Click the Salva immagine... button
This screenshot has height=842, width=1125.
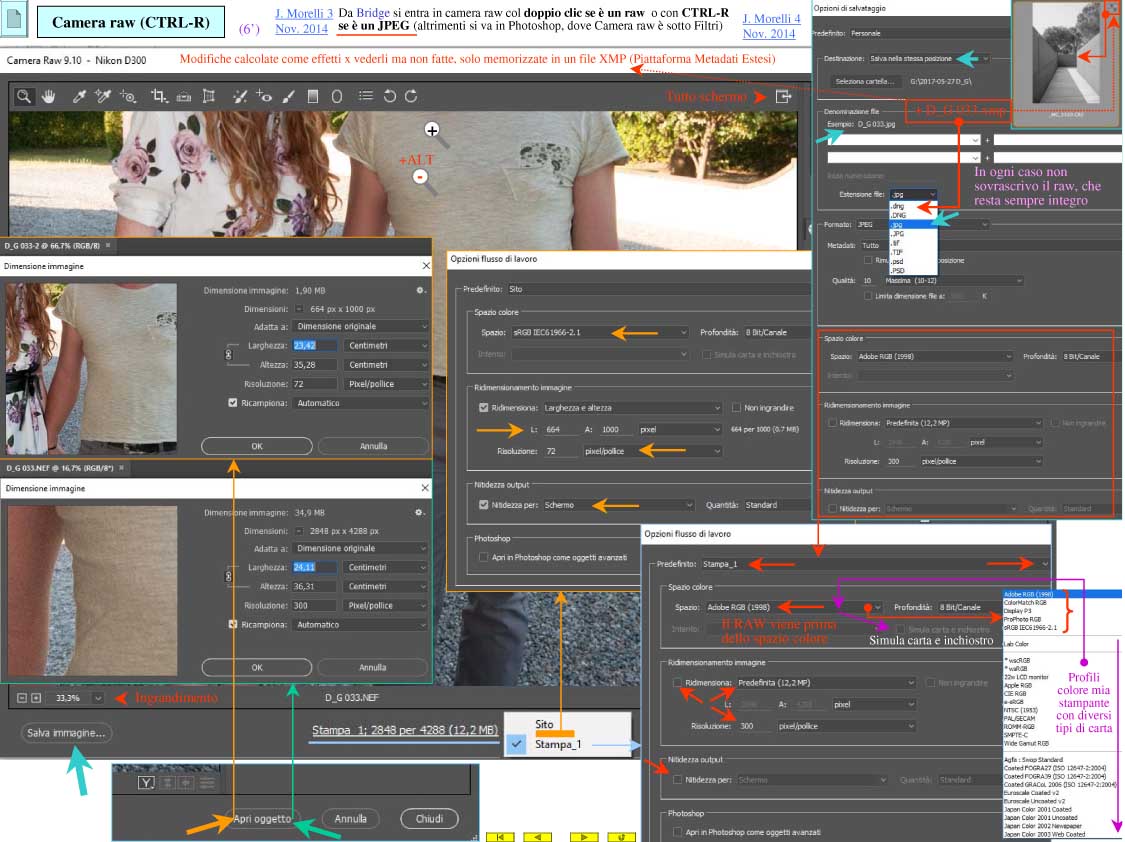[x=66, y=733]
